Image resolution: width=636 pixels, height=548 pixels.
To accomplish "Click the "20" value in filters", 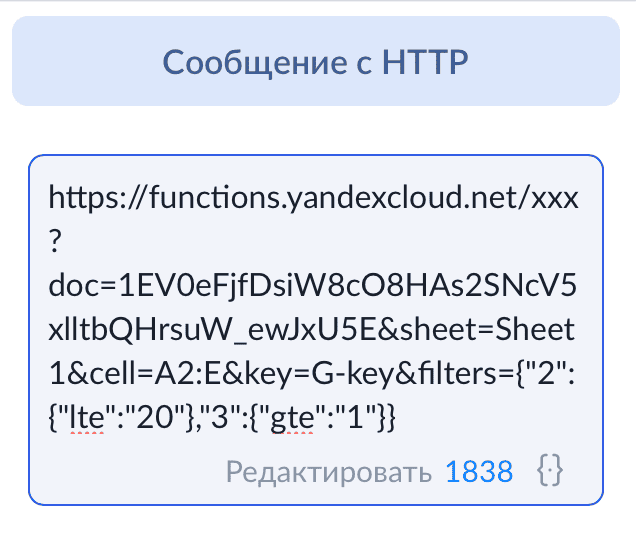I will pyautogui.click(x=156, y=417).
